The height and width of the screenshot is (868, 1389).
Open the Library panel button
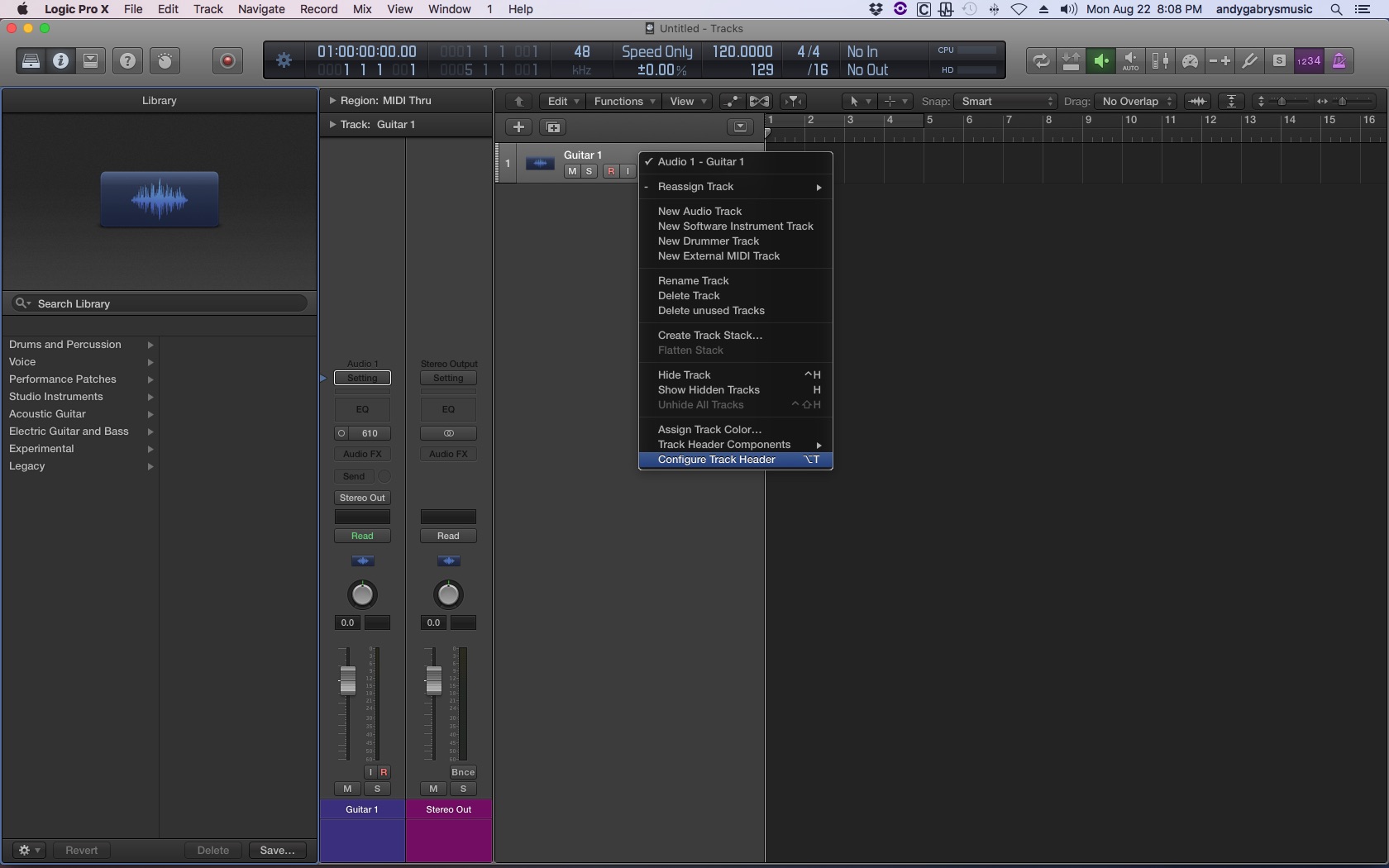(31, 60)
